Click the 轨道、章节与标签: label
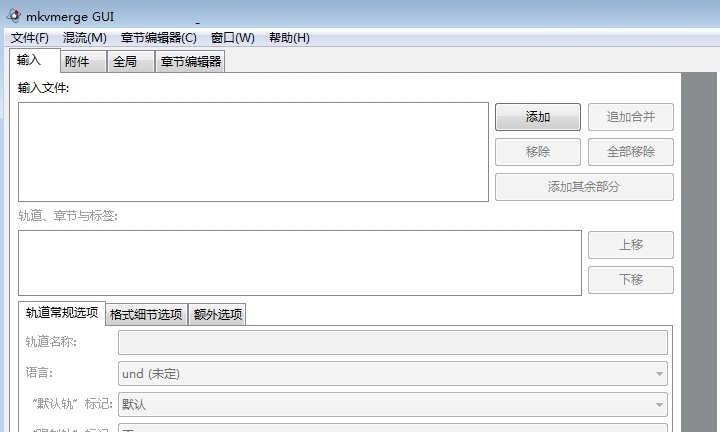The height and width of the screenshot is (432, 720). click(x=68, y=215)
